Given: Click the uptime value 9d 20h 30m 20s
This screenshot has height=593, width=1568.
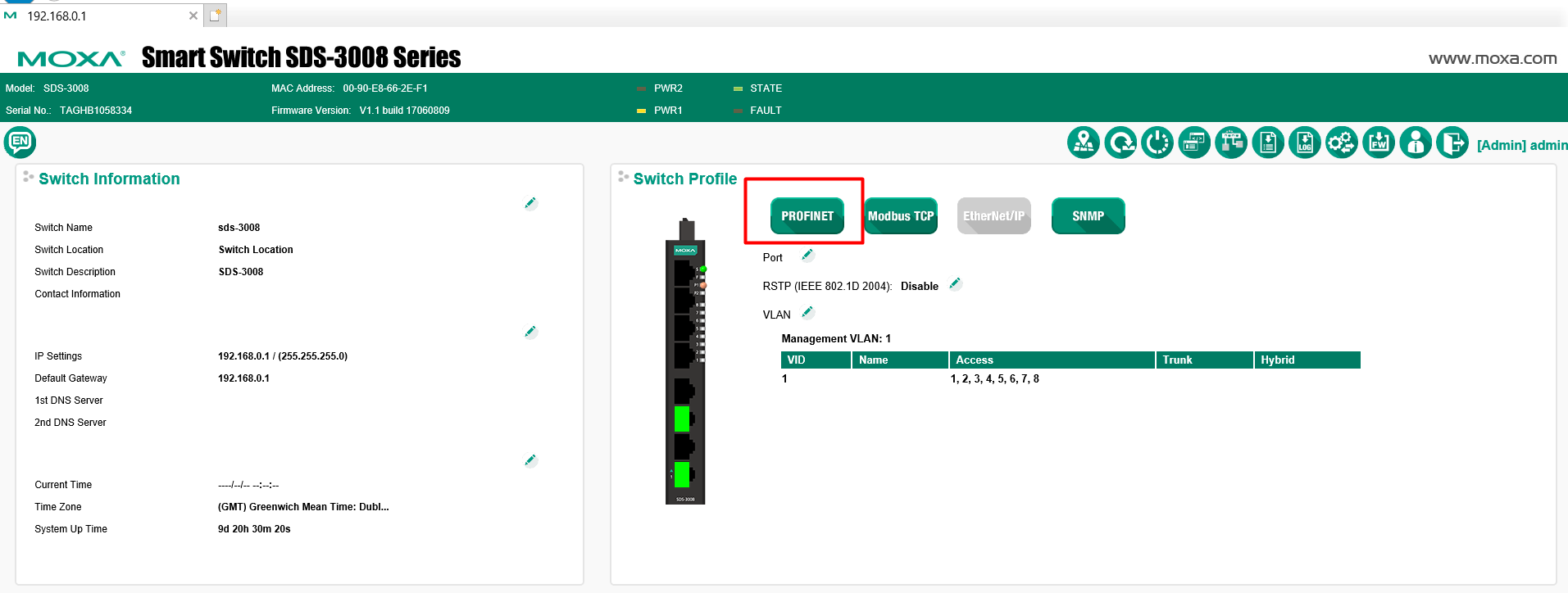Looking at the screenshot, I should (254, 529).
